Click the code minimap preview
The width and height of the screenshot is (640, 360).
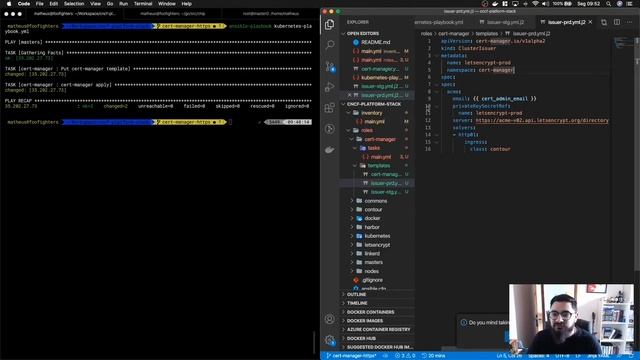coord(623,42)
